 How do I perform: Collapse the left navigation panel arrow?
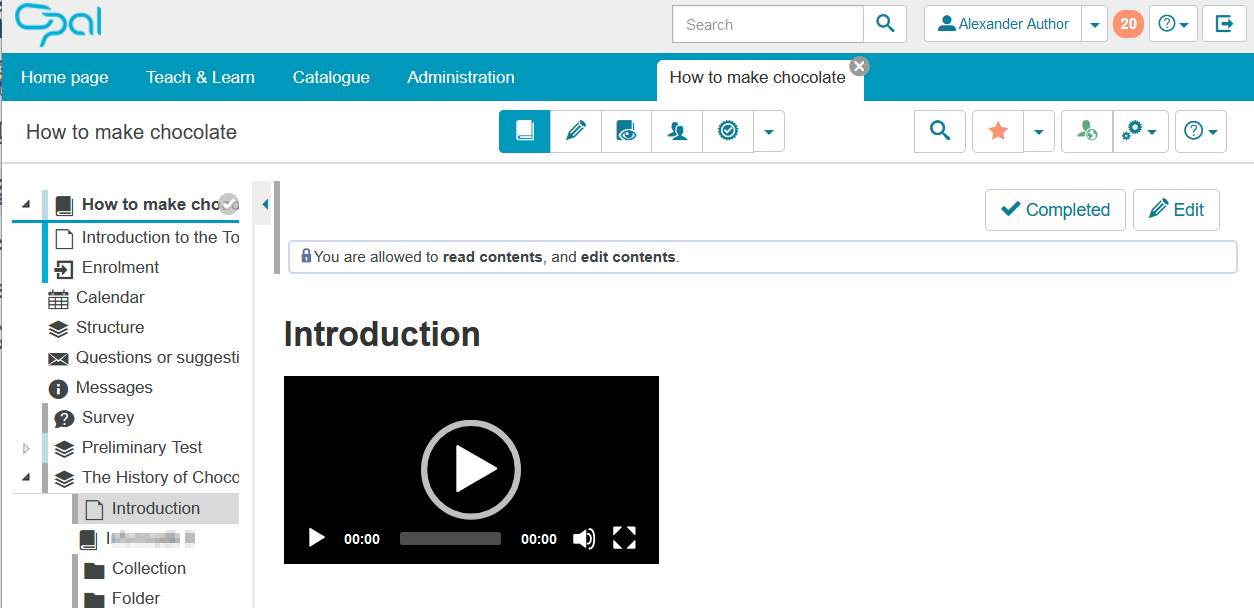pyautogui.click(x=265, y=204)
